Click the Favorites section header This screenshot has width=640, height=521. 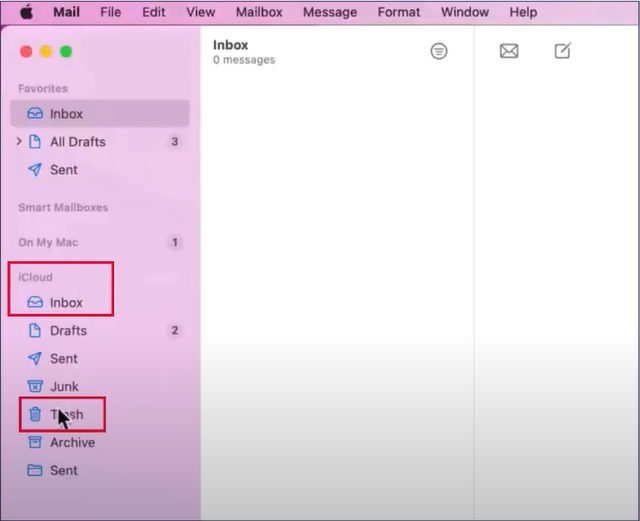coord(43,89)
